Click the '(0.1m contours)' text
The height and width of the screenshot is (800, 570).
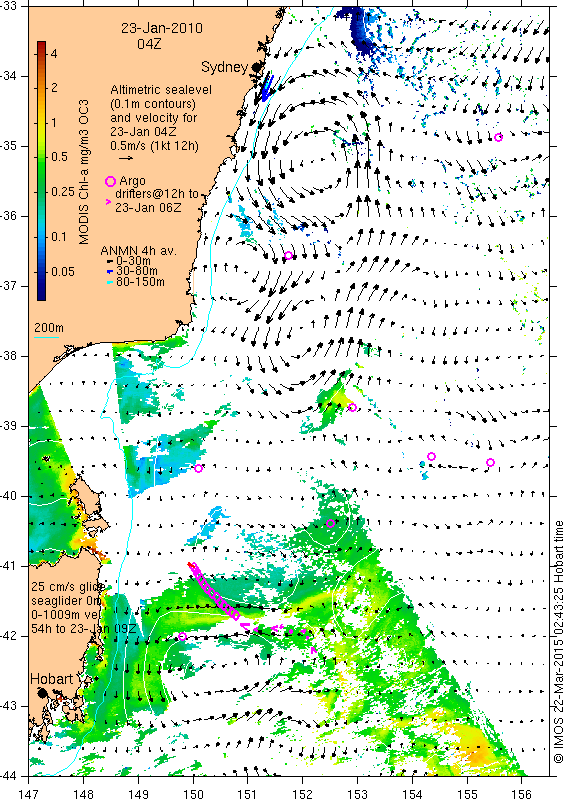tap(153, 104)
